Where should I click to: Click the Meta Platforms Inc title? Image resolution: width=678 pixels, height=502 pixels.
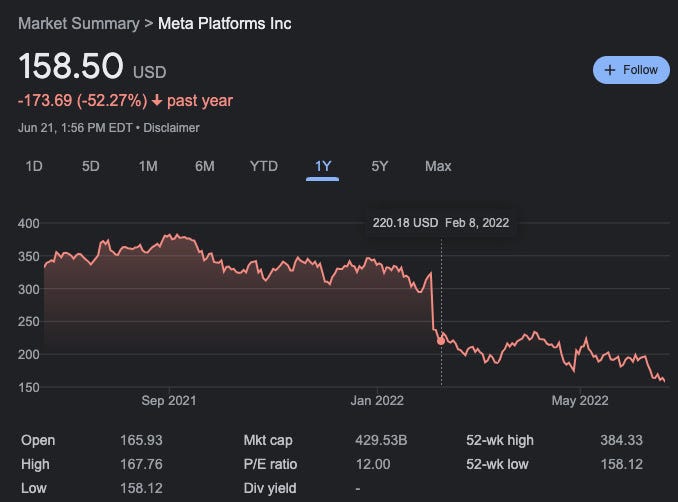point(224,23)
